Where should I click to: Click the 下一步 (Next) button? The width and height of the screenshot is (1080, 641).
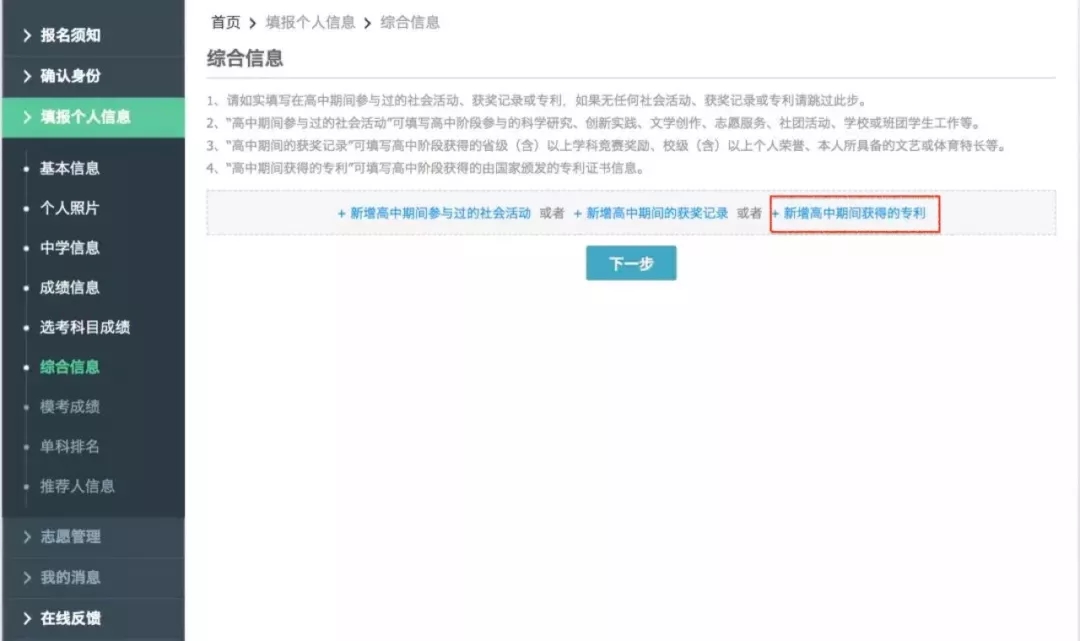[x=631, y=262]
